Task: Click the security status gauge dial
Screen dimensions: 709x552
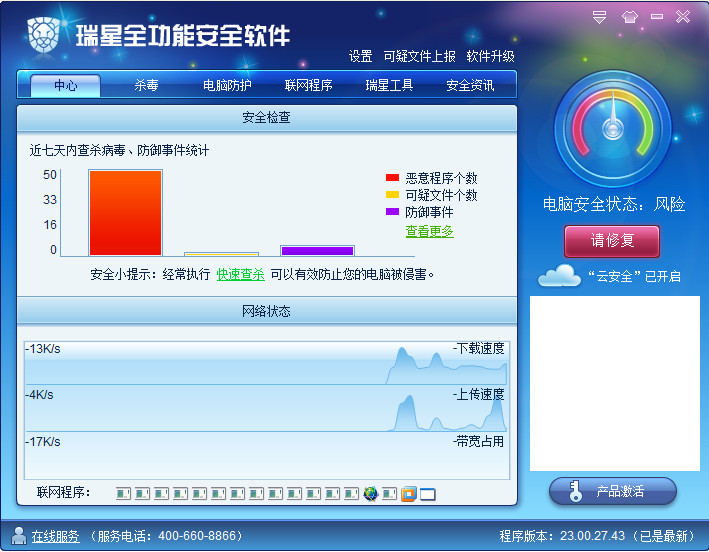Action: click(x=611, y=129)
